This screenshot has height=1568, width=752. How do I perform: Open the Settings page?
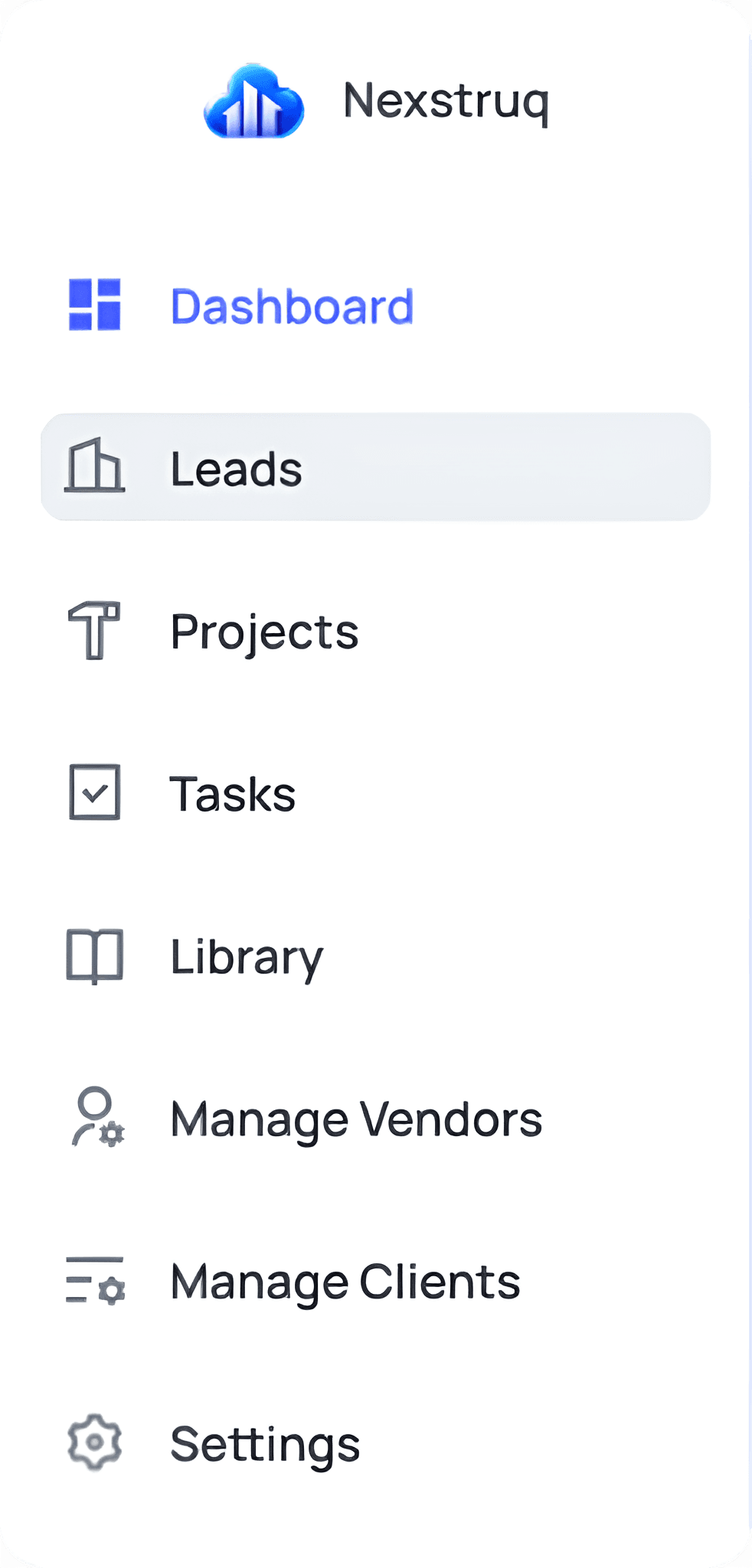point(266,1442)
